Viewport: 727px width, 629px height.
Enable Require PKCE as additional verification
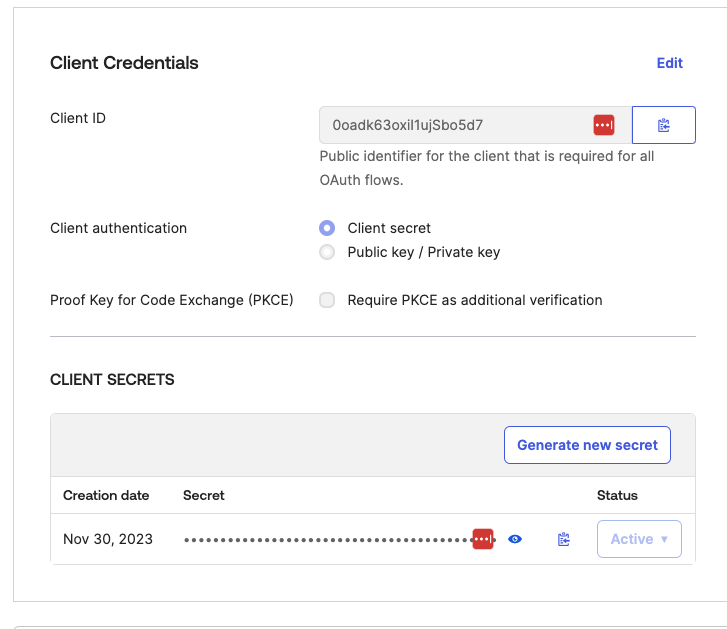(327, 300)
